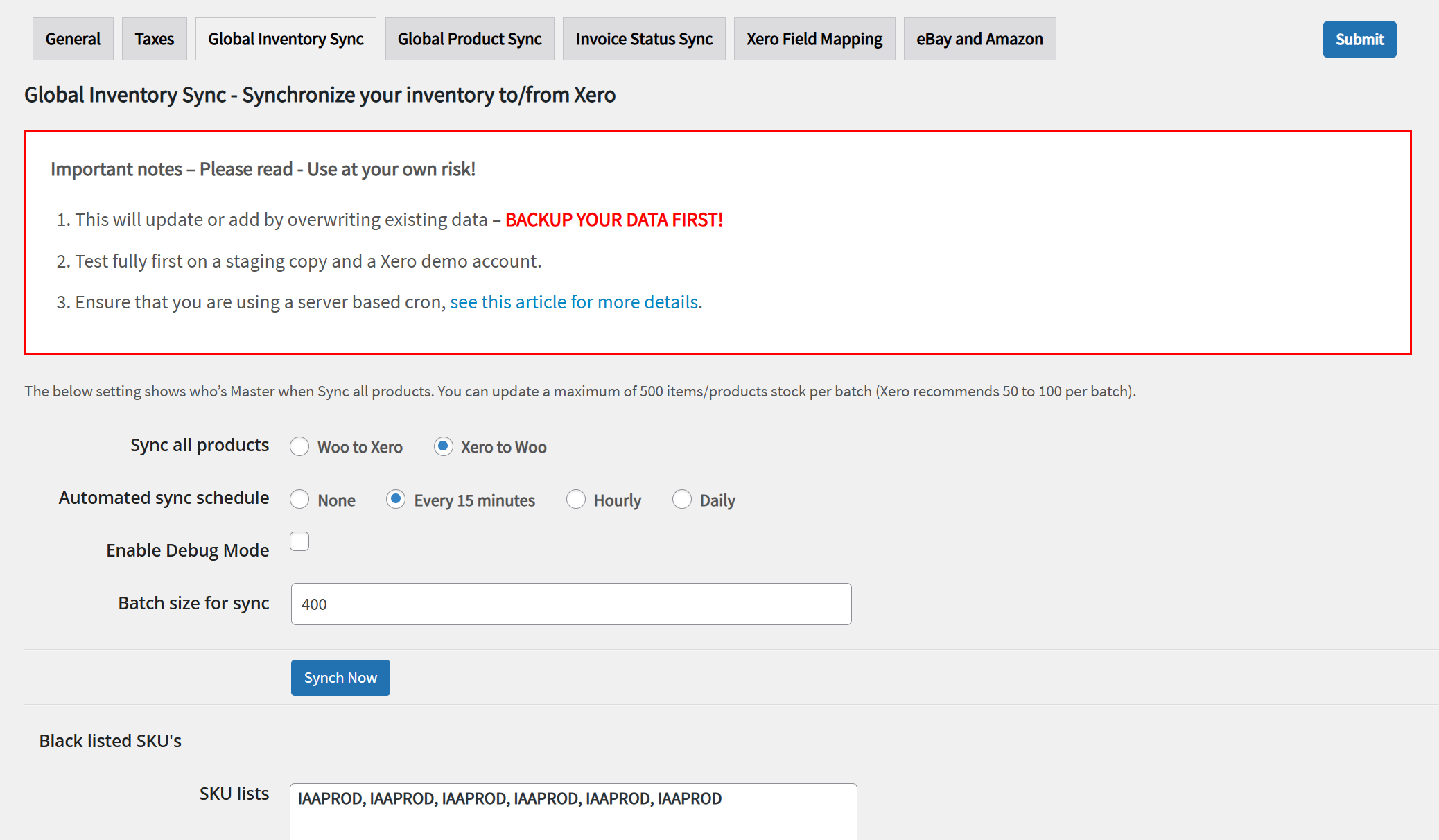Set automated sync schedule to None
The height and width of the screenshot is (840, 1439).
point(299,499)
